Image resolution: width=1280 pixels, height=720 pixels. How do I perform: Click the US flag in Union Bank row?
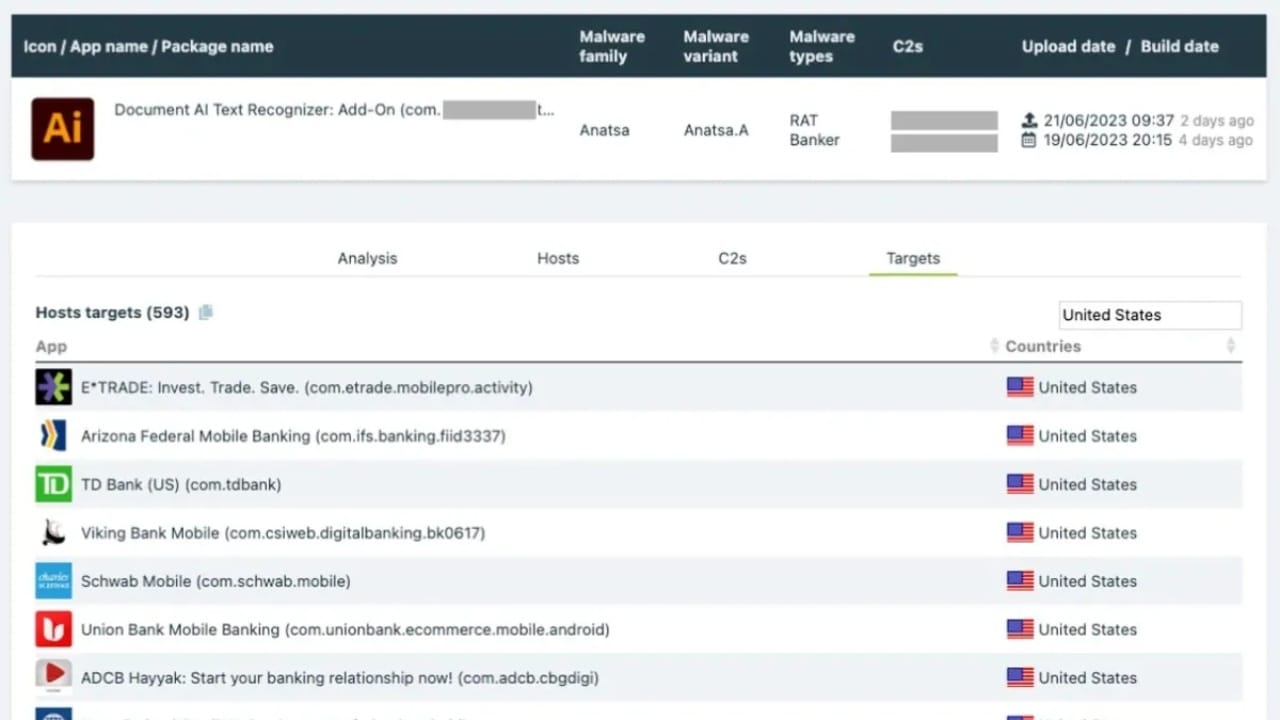pyautogui.click(x=1020, y=629)
